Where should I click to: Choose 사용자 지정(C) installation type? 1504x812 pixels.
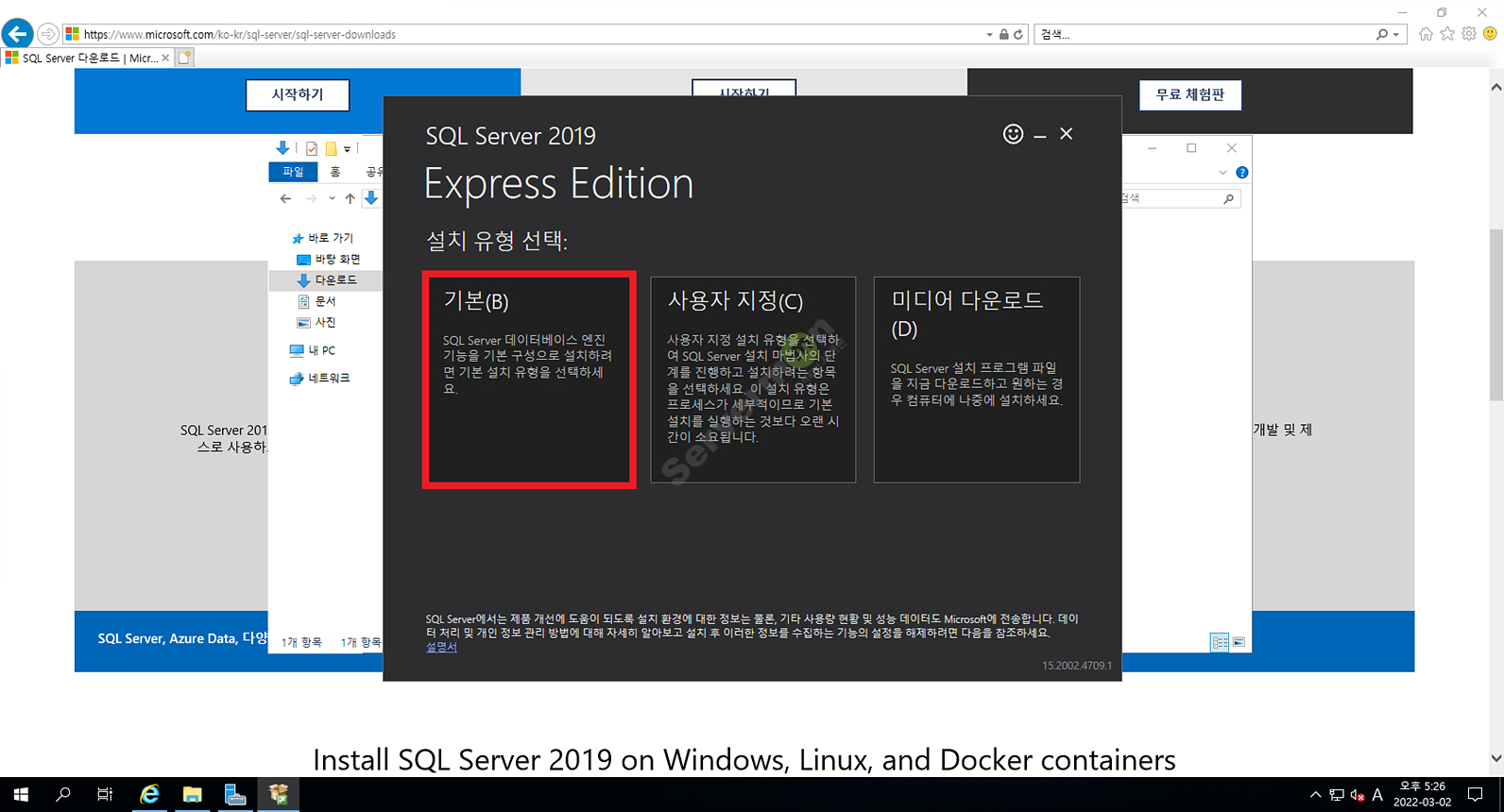pos(753,380)
